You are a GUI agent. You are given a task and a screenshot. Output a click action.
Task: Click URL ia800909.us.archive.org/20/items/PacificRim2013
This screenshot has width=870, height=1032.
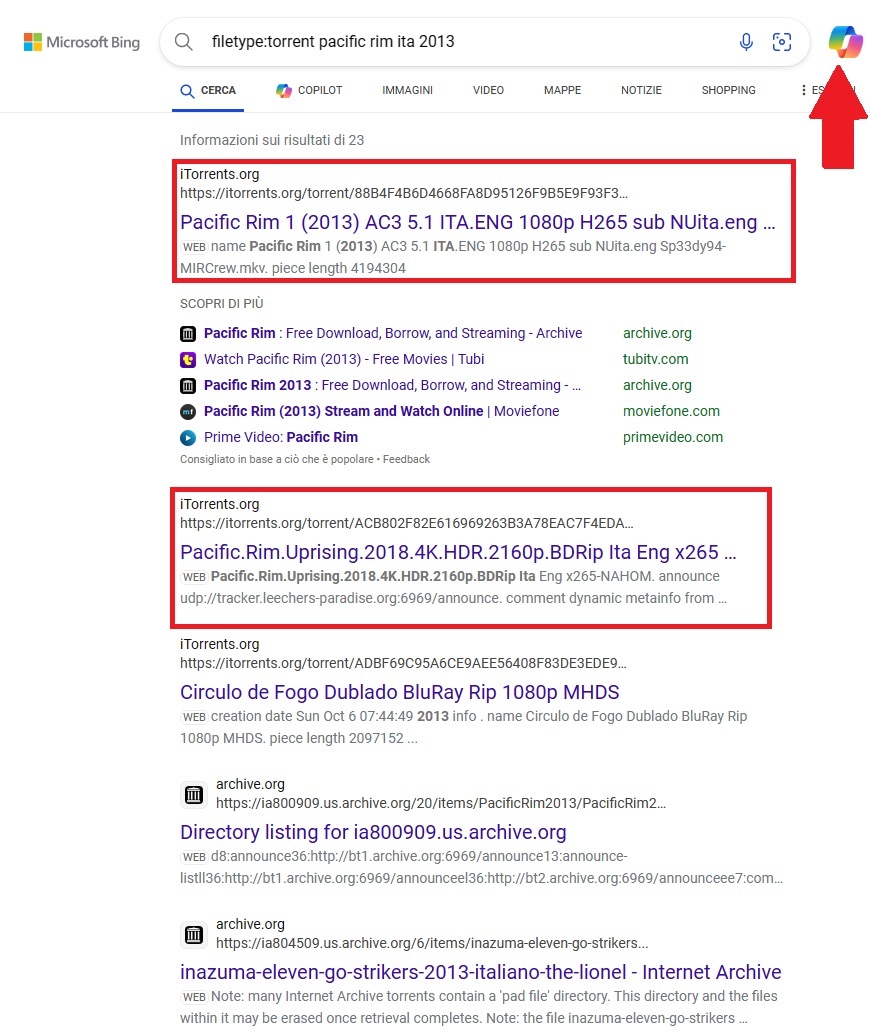coord(441,804)
